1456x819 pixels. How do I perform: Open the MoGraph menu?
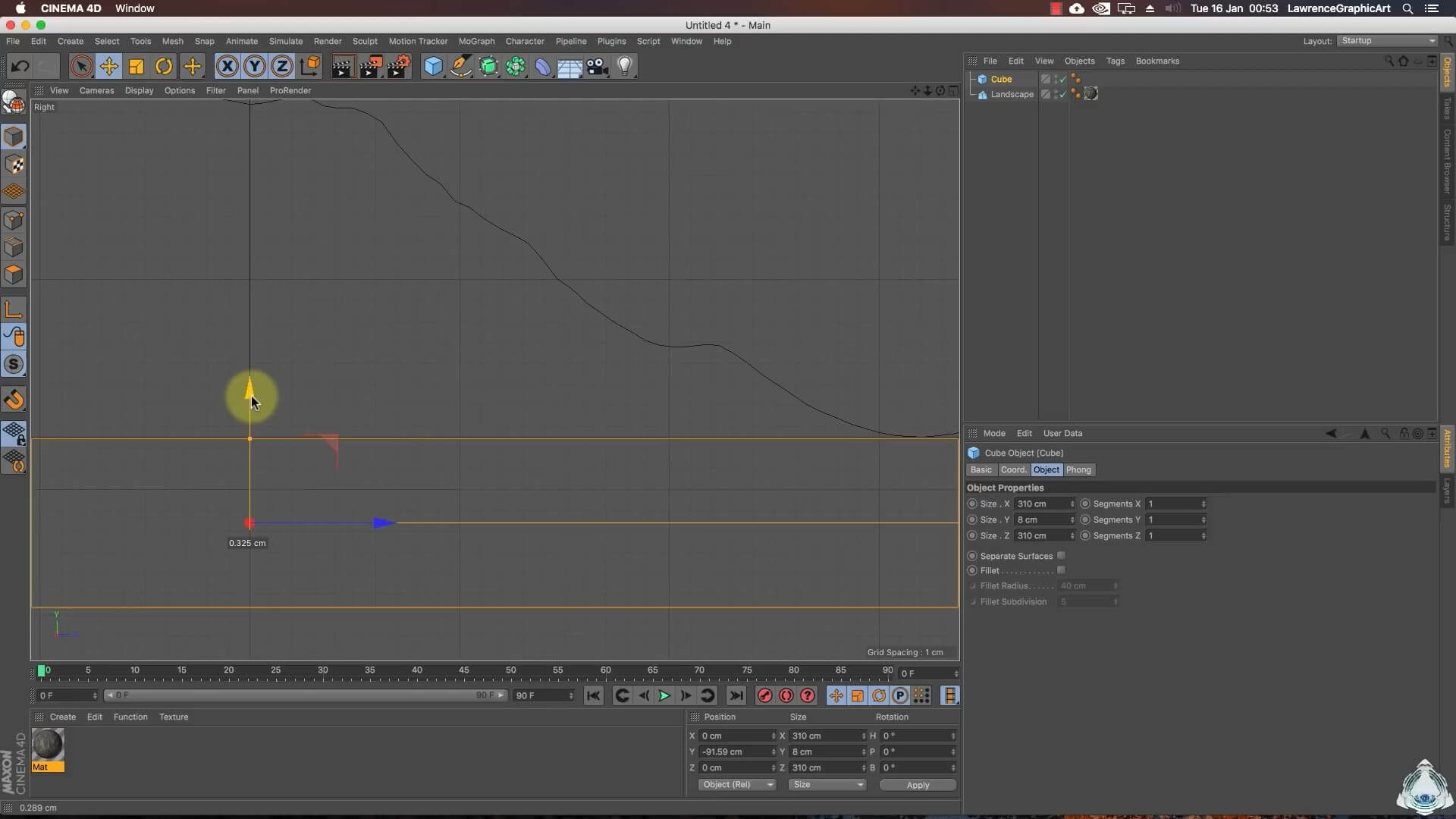click(476, 42)
